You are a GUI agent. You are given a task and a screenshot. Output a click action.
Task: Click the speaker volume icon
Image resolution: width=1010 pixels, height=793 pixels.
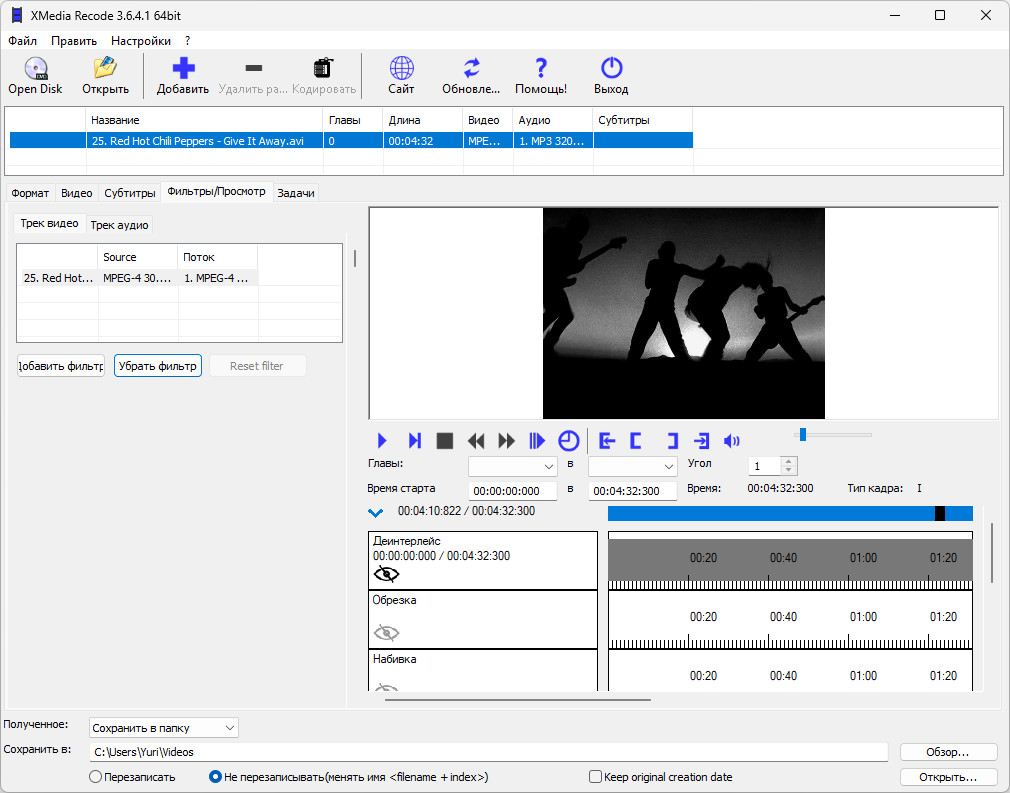point(732,441)
